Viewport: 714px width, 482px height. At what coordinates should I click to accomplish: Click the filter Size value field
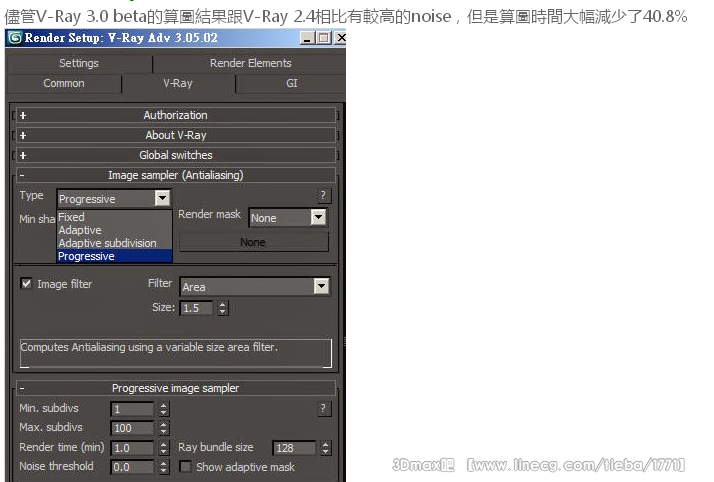(x=197, y=308)
